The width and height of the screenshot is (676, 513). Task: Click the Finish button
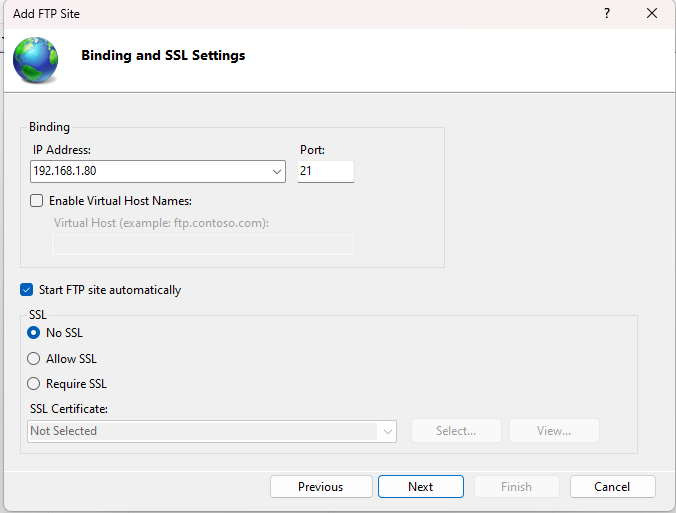pyautogui.click(x=516, y=487)
